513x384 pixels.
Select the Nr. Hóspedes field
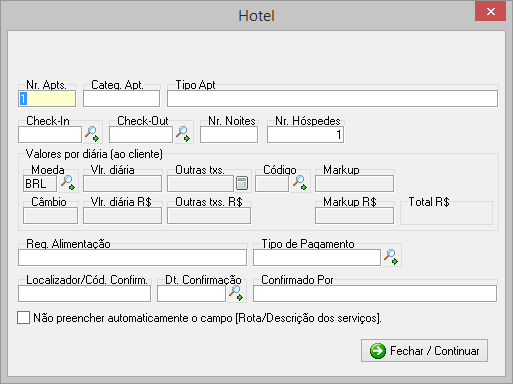click(305, 135)
